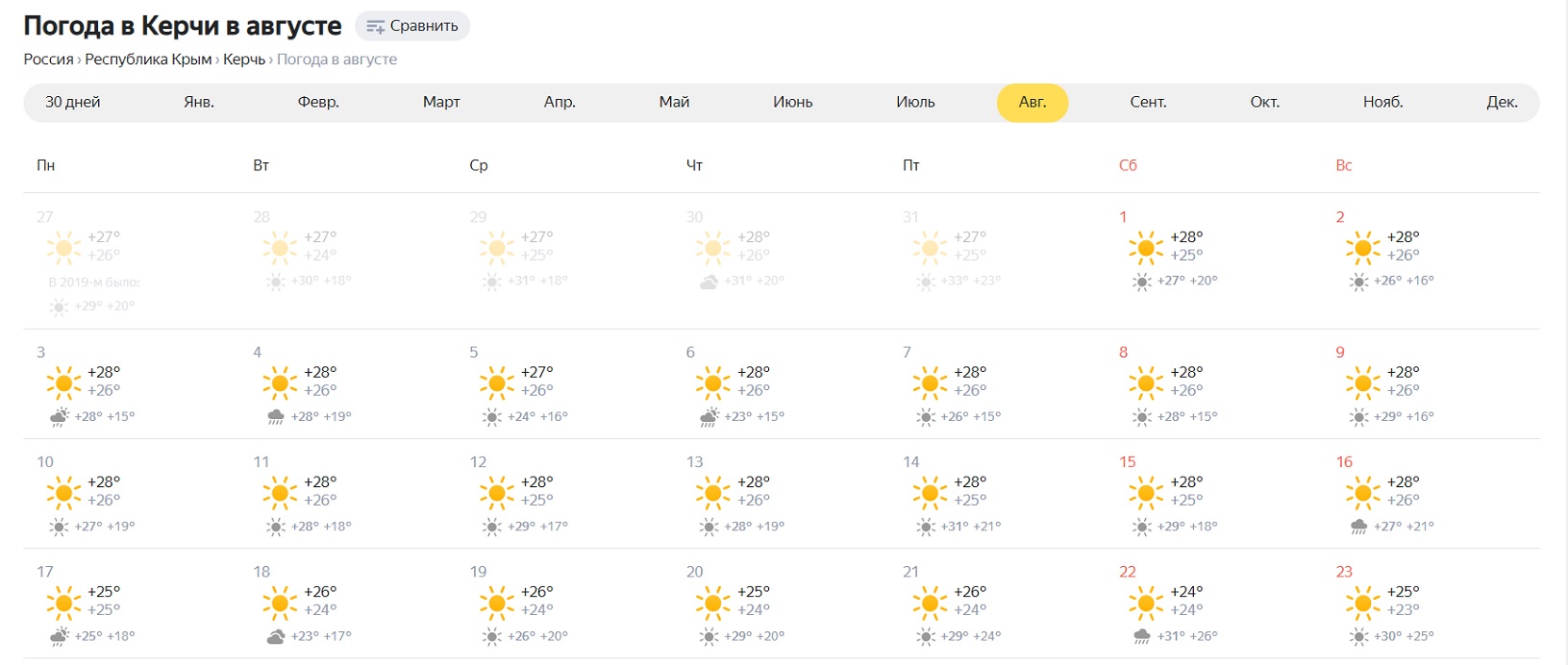Select the September month tab
Screen dimensions: 1568x665
pyautogui.click(x=1148, y=103)
